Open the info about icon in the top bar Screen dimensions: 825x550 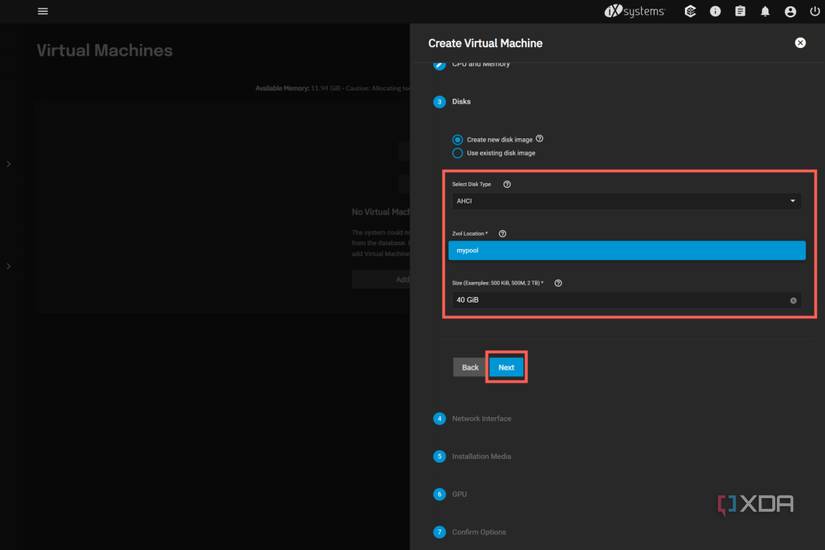715,11
